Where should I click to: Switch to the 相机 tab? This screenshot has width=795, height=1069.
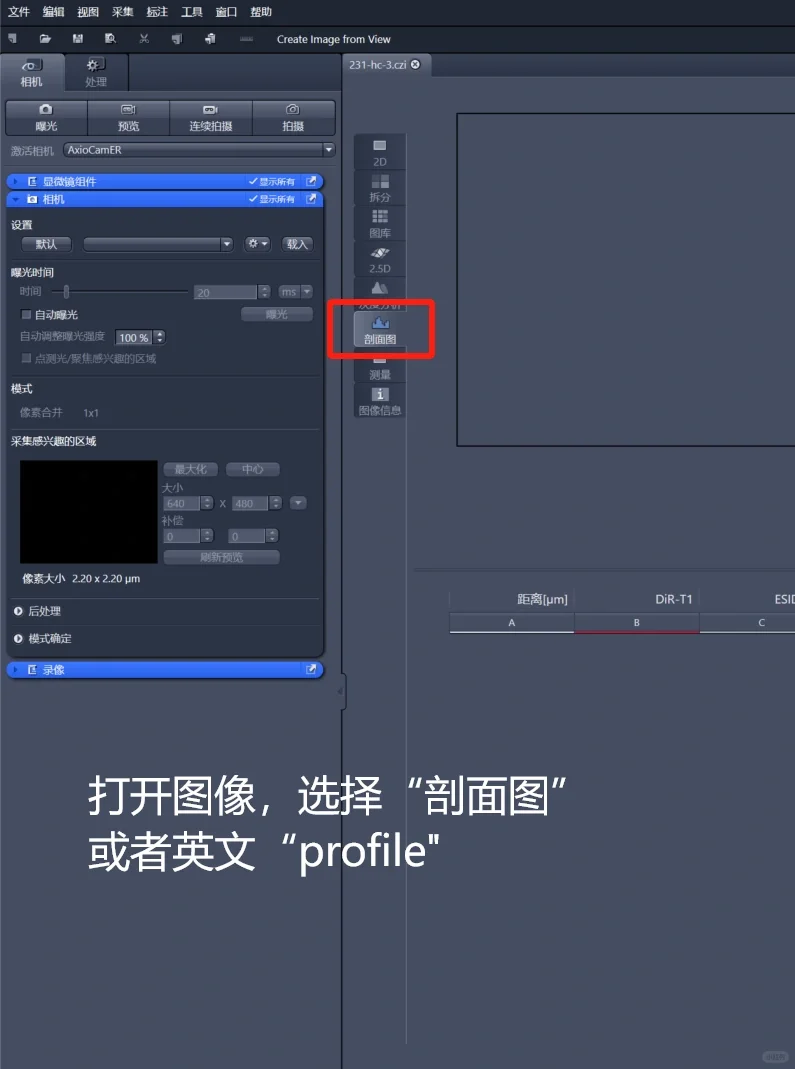pos(32,72)
